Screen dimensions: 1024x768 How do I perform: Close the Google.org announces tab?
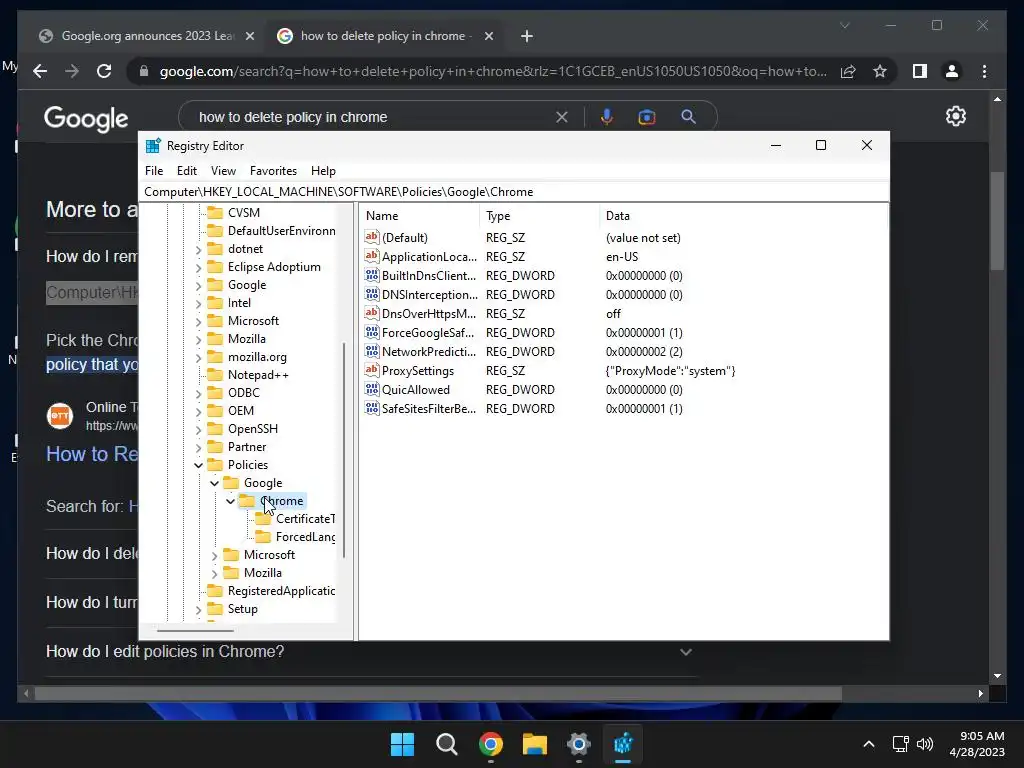(249, 36)
